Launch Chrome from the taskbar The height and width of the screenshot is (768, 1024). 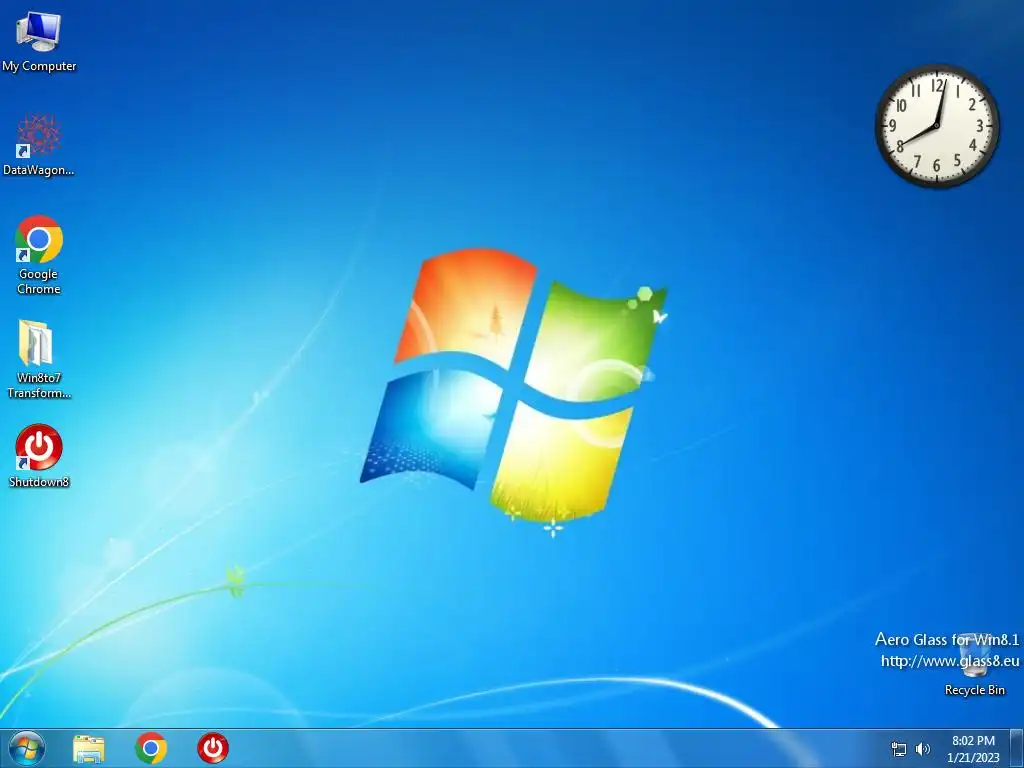click(x=151, y=748)
